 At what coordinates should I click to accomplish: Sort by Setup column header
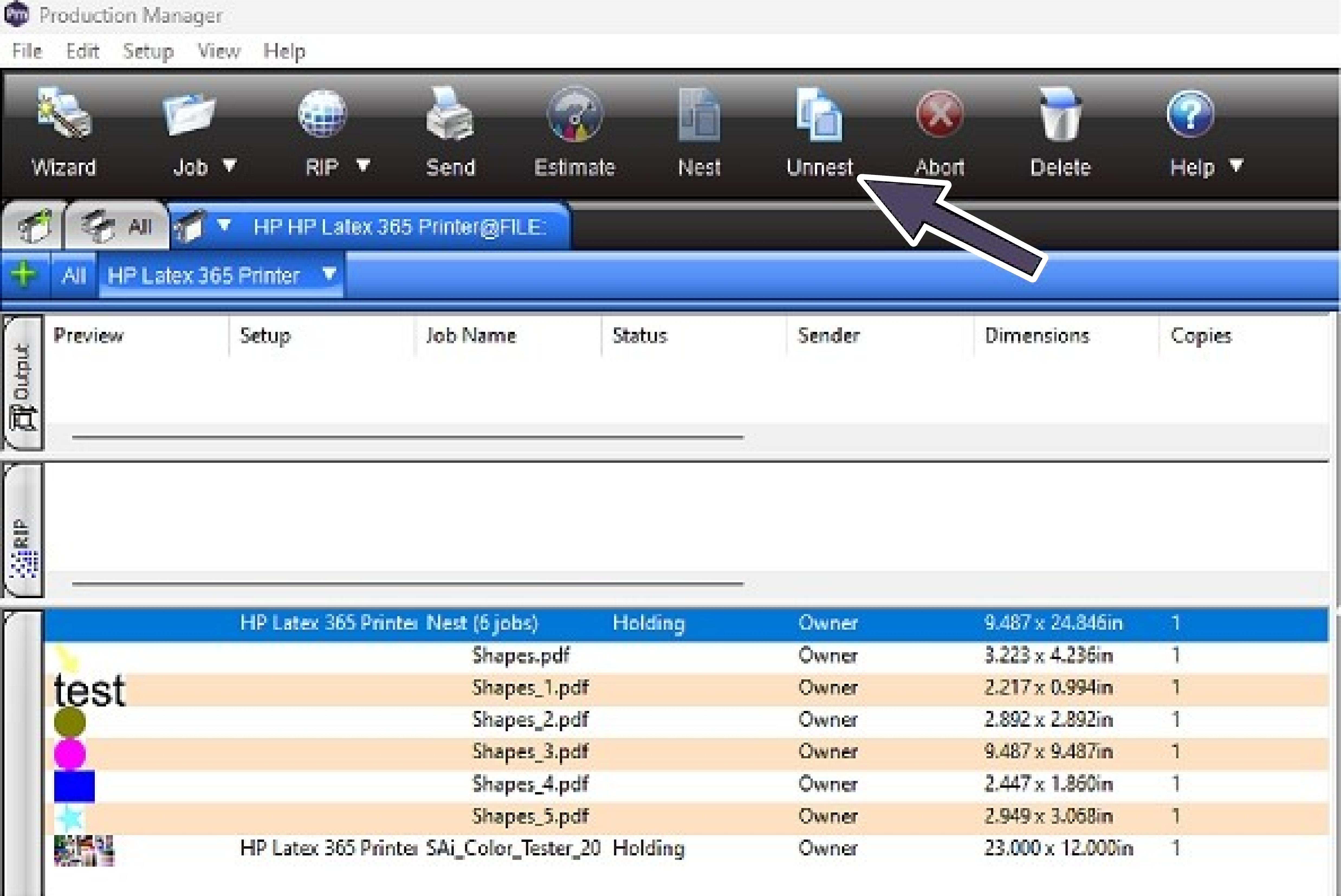pyautogui.click(x=265, y=335)
